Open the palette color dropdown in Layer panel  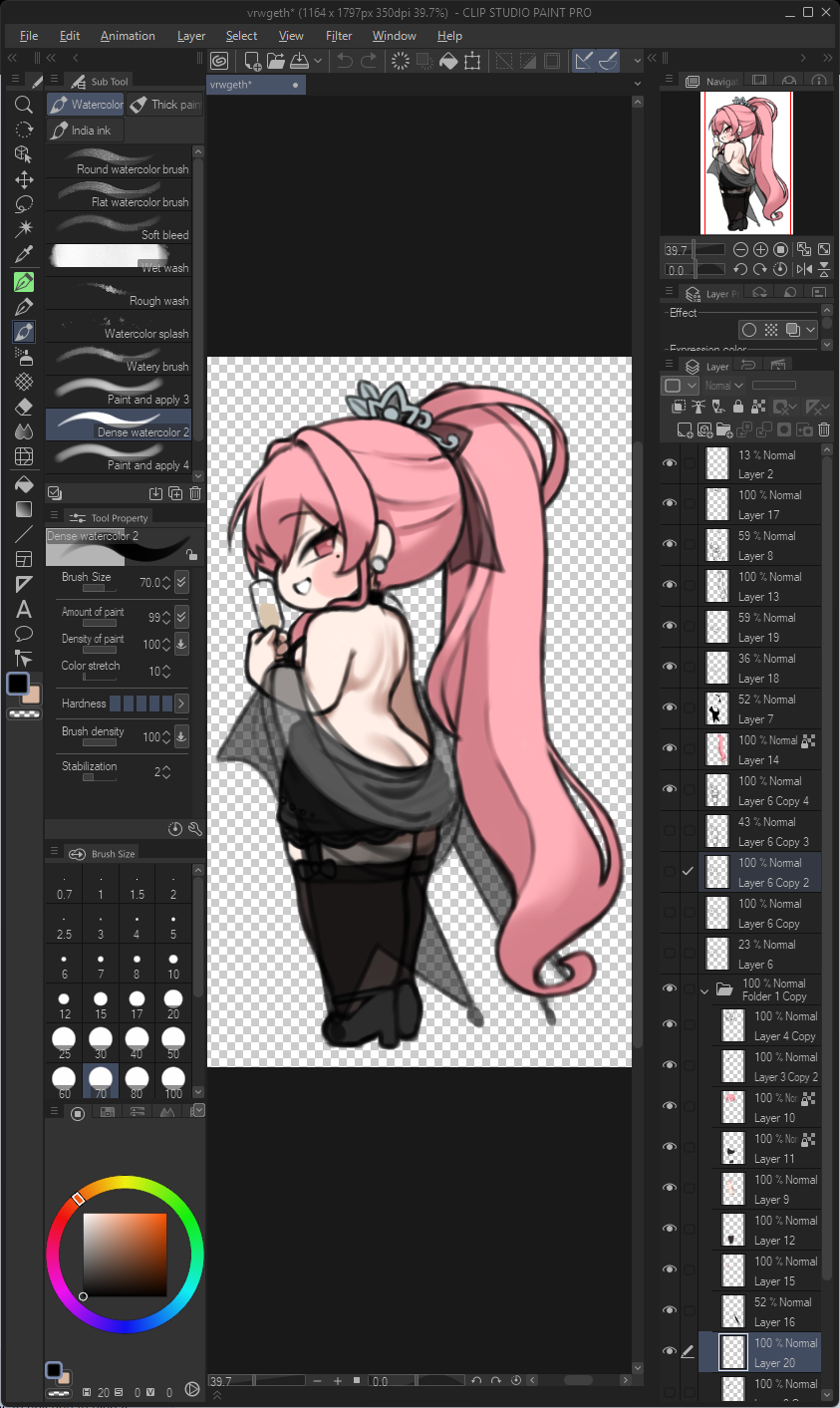tap(679, 386)
